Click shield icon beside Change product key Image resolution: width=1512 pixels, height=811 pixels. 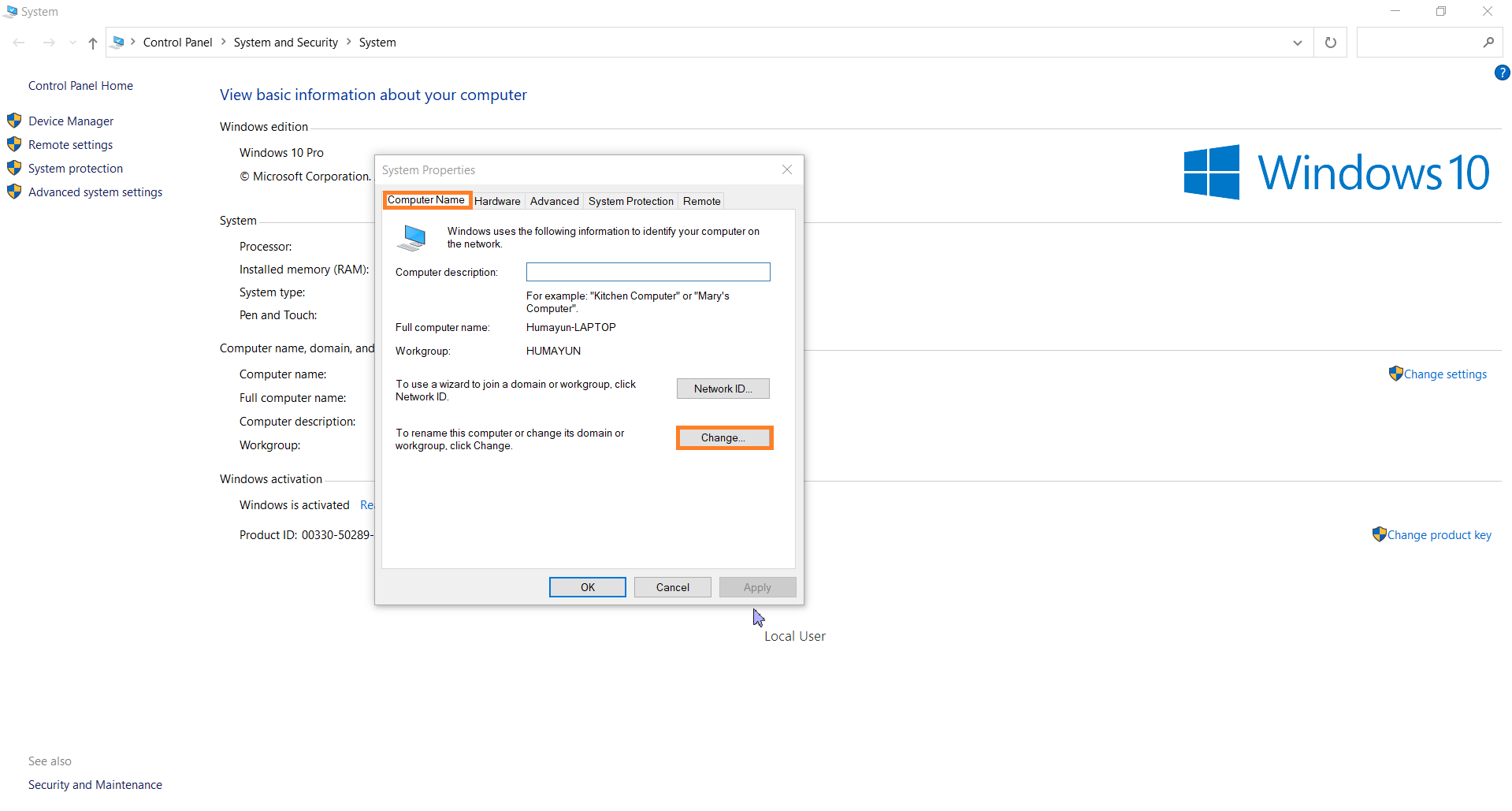coord(1379,534)
